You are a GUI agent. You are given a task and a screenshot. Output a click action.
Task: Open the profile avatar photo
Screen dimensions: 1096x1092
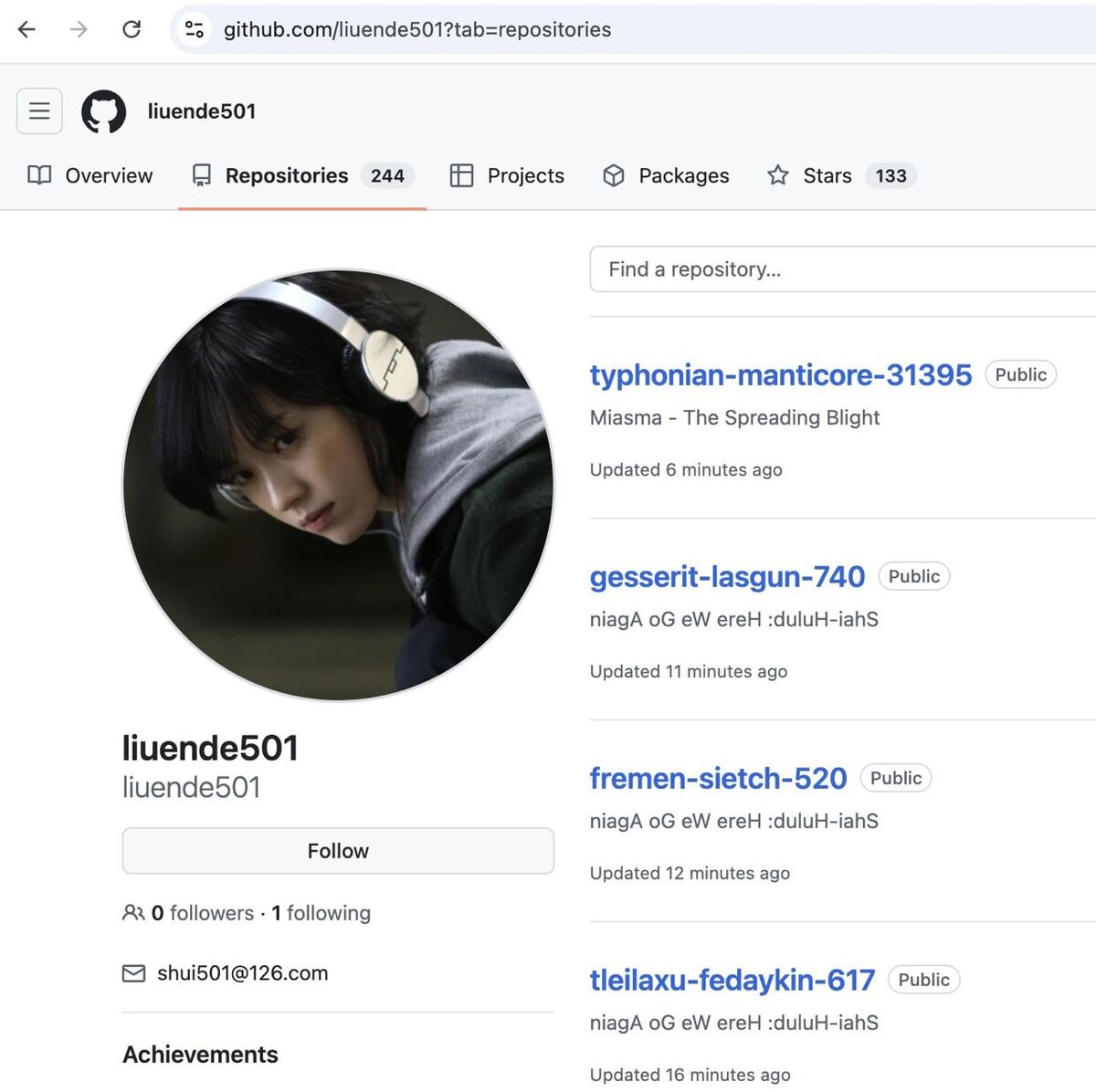(x=338, y=485)
